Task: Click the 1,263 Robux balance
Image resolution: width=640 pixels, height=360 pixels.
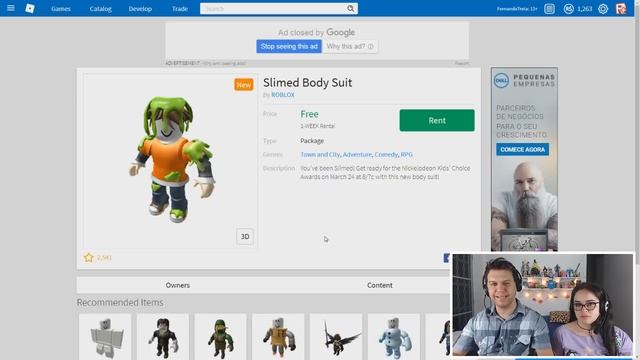Action: tap(584, 9)
